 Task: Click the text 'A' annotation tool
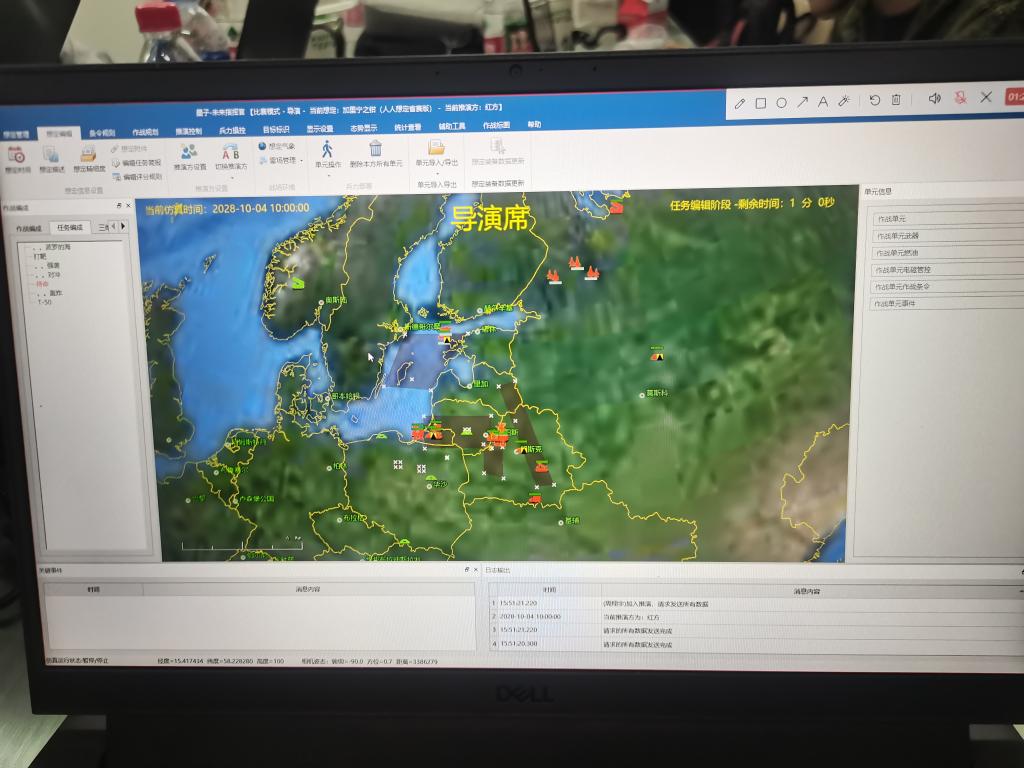pos(823,101)
